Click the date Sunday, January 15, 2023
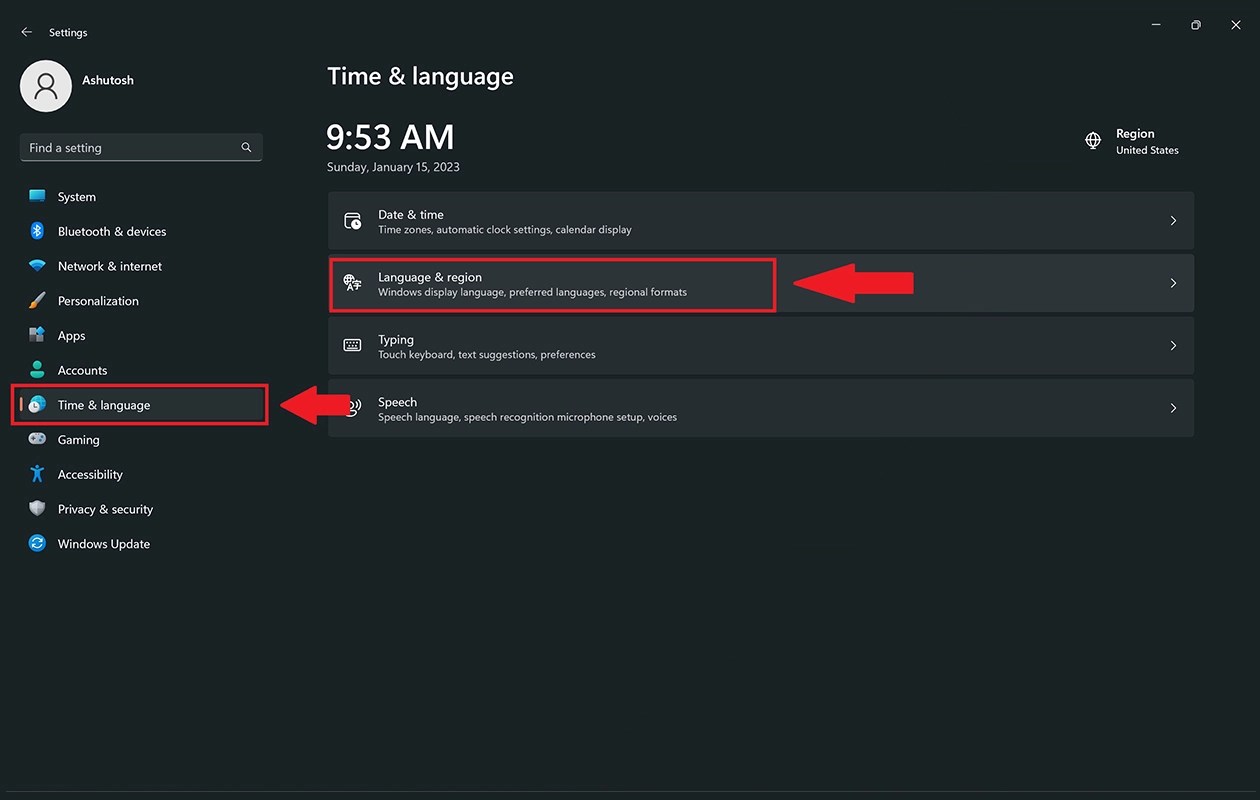The height and width of the screenshot is (800, 1260). [x=393, y=167]
